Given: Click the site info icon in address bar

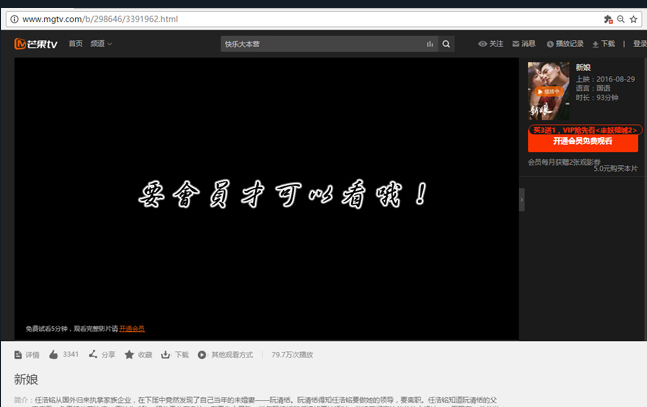Looking at the screenshot, I should tap(14, 19).
